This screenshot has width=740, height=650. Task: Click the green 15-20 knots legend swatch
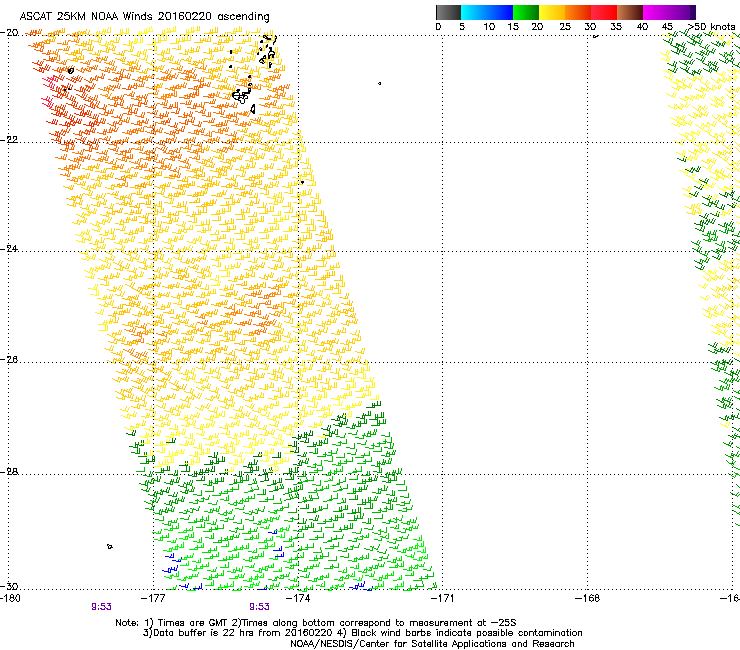[x=526, y=12]
